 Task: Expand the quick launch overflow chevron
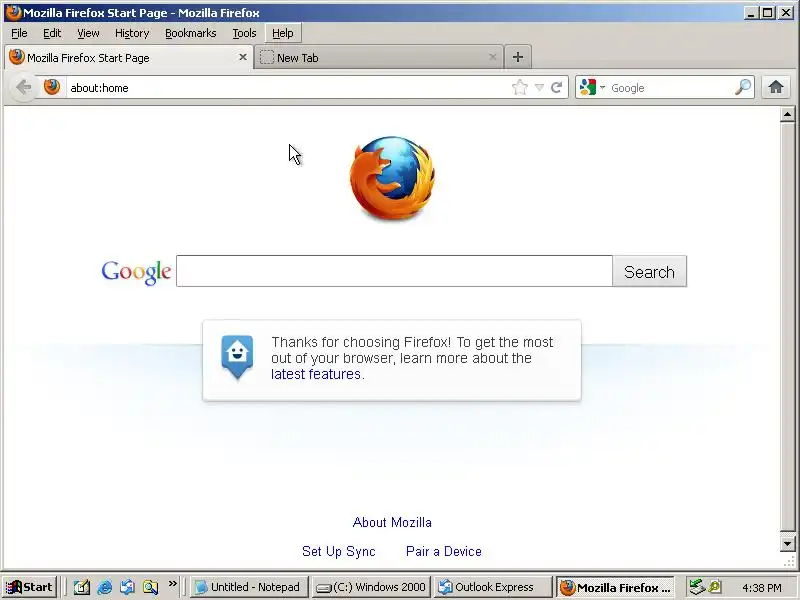(x=172, y=583)
